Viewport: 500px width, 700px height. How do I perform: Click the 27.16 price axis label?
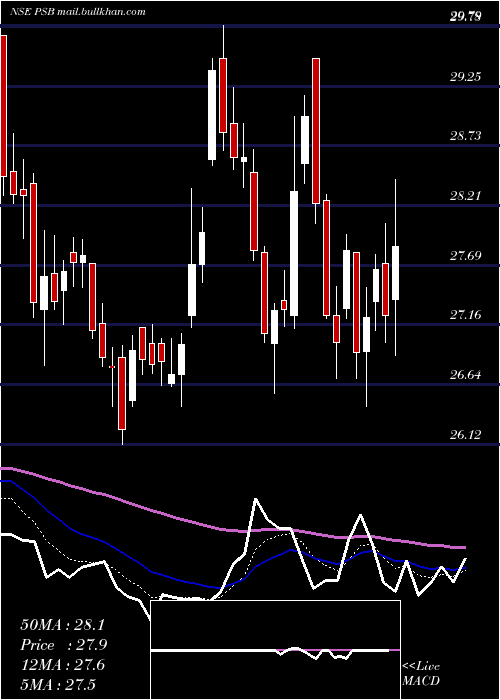466,315
